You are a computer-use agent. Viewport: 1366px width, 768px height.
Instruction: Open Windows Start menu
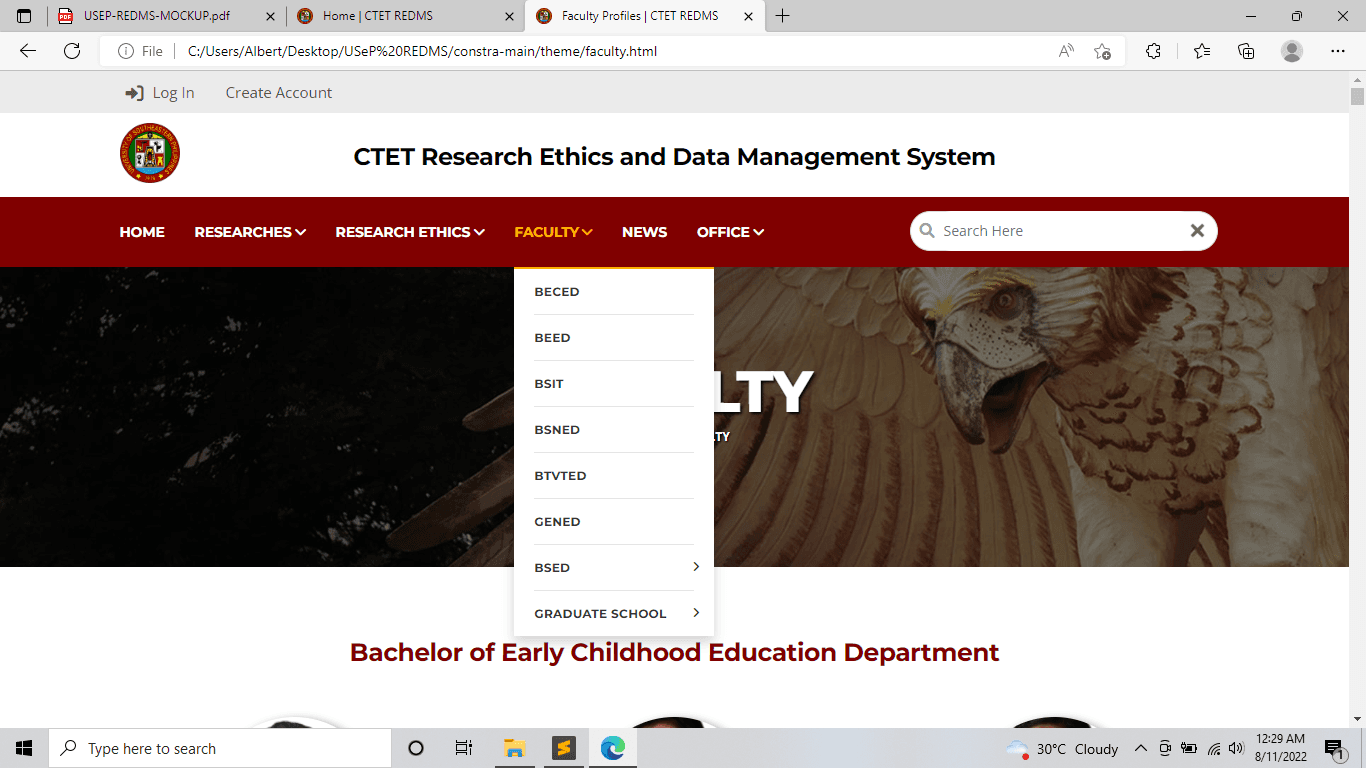click(24, 748)
